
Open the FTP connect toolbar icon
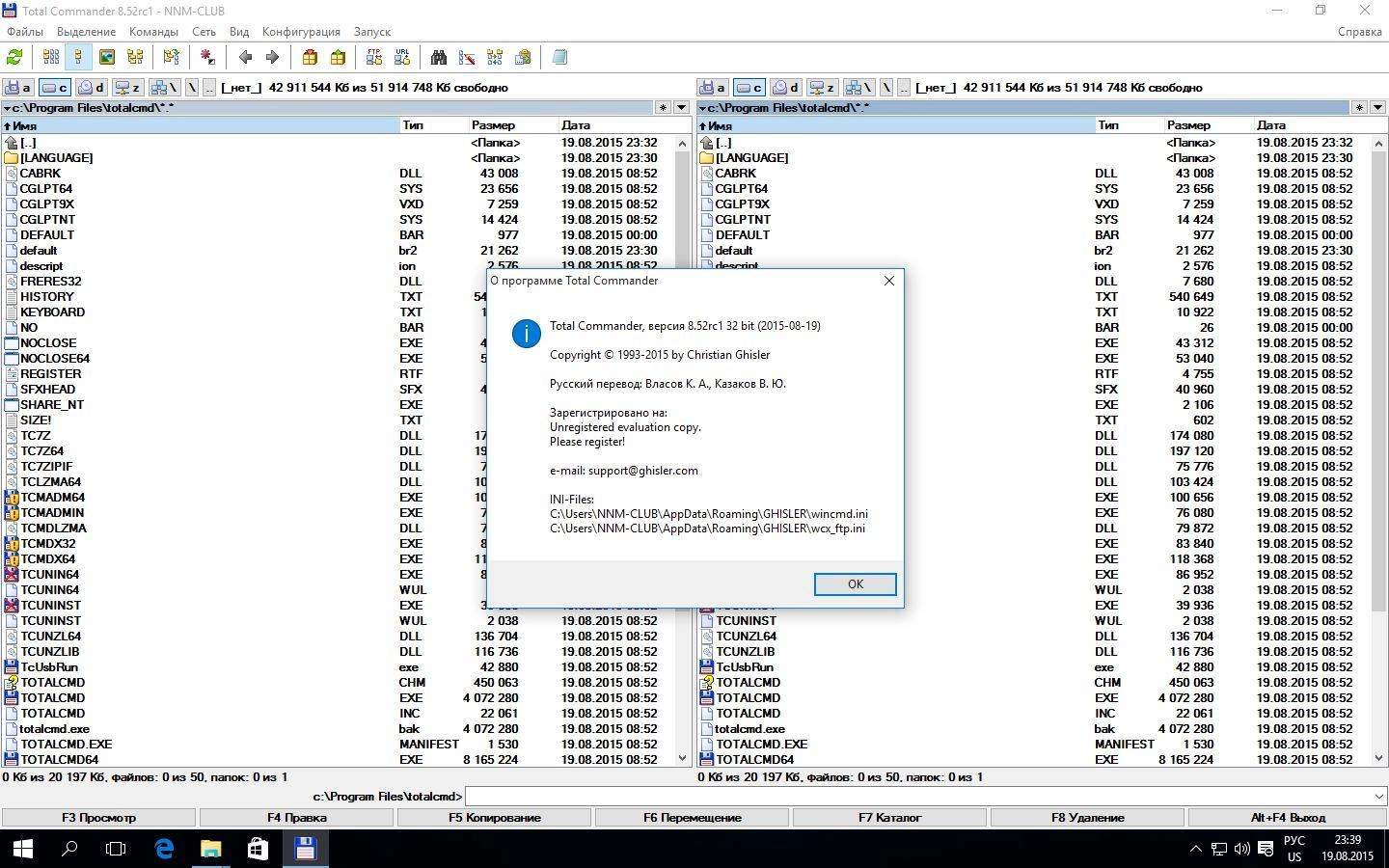click(374, 57)
